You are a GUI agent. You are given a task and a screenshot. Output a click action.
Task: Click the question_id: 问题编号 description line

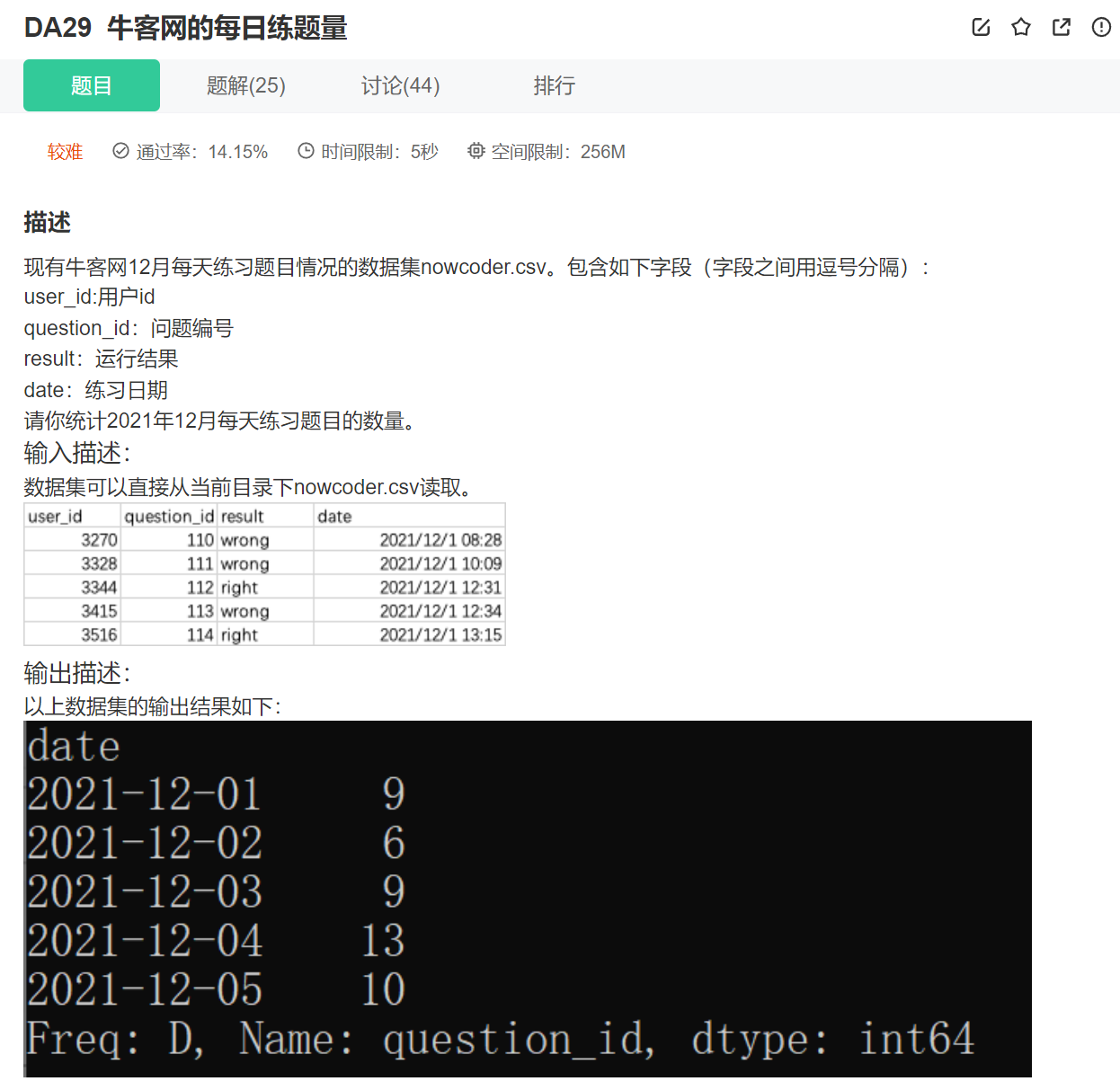[129, 328]
